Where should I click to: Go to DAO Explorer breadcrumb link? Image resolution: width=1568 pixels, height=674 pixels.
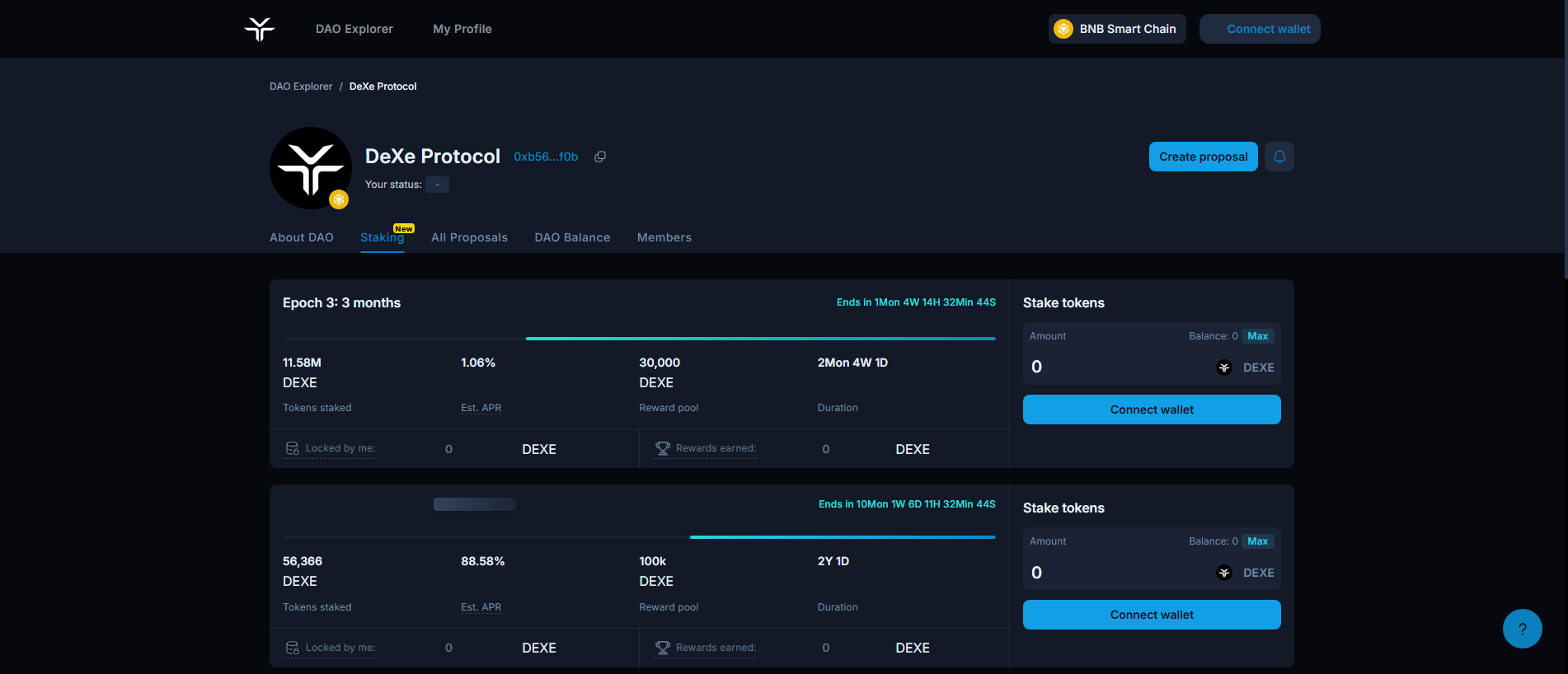tap(301, 87)
